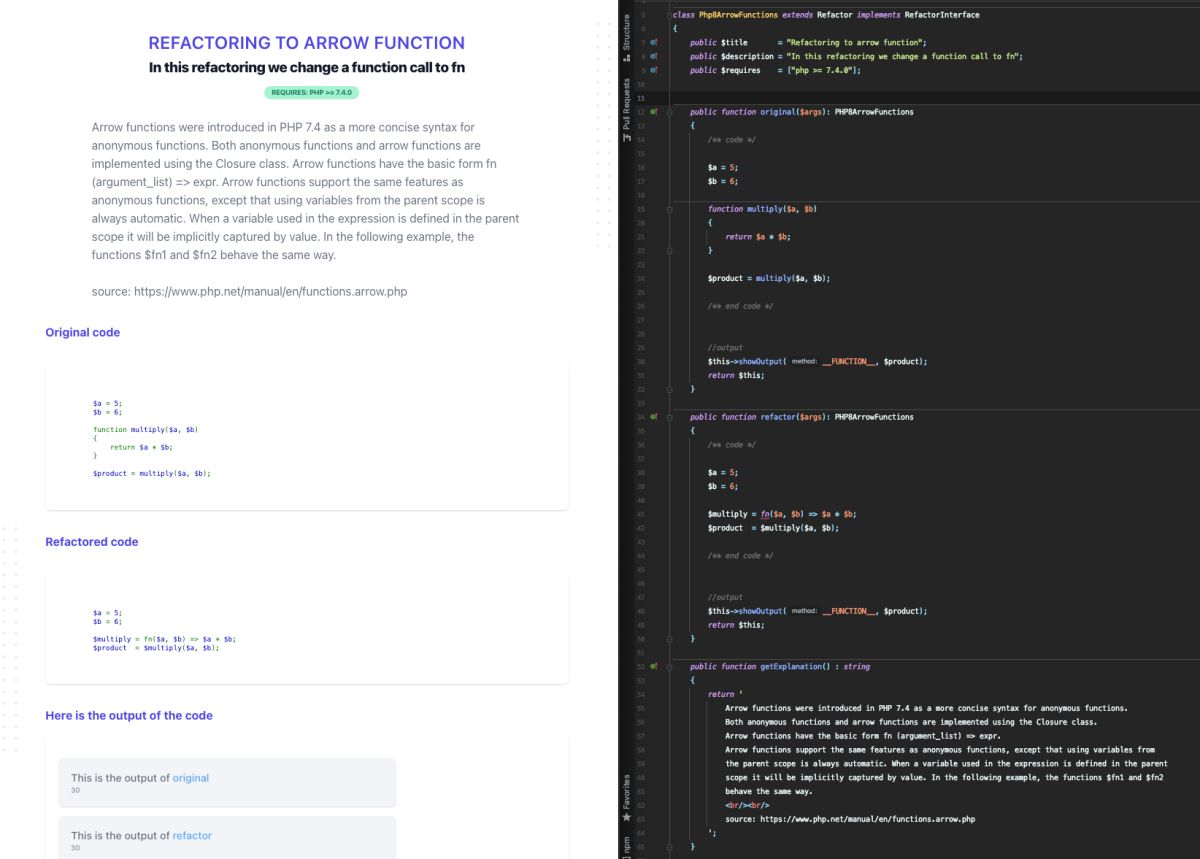1200x859 pixels.
Task: Click the '$requires' property name in editor
Action: 740,71
